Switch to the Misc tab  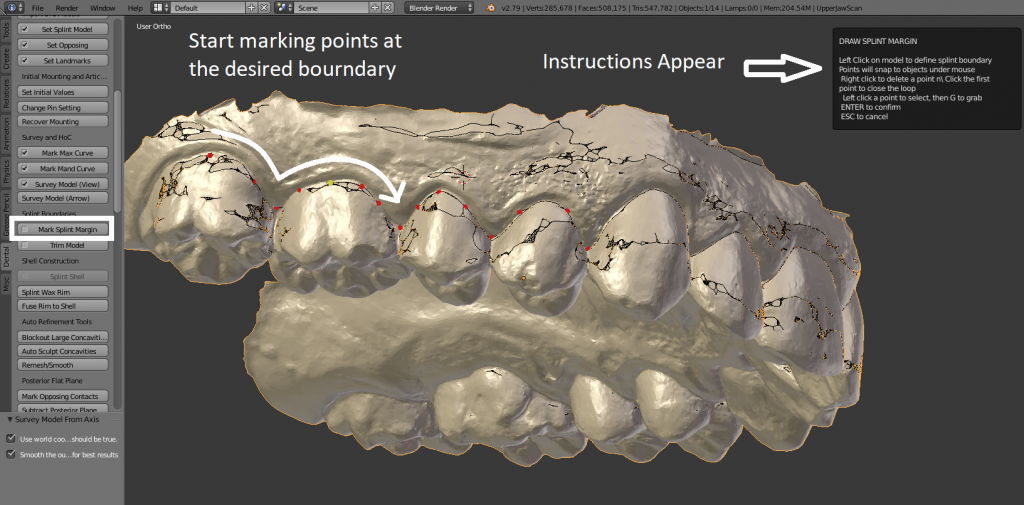pyautogui.click(x=6, y=284)
